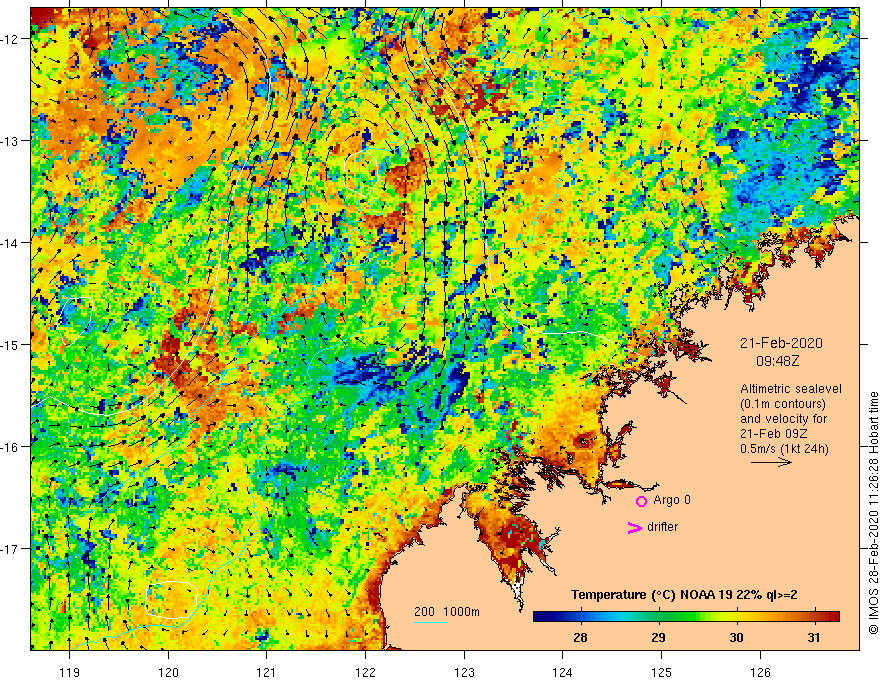Click the latitude label '-13'
This screenshot has height=680, width=880.
pyautogui.click(x=10, y=141)
